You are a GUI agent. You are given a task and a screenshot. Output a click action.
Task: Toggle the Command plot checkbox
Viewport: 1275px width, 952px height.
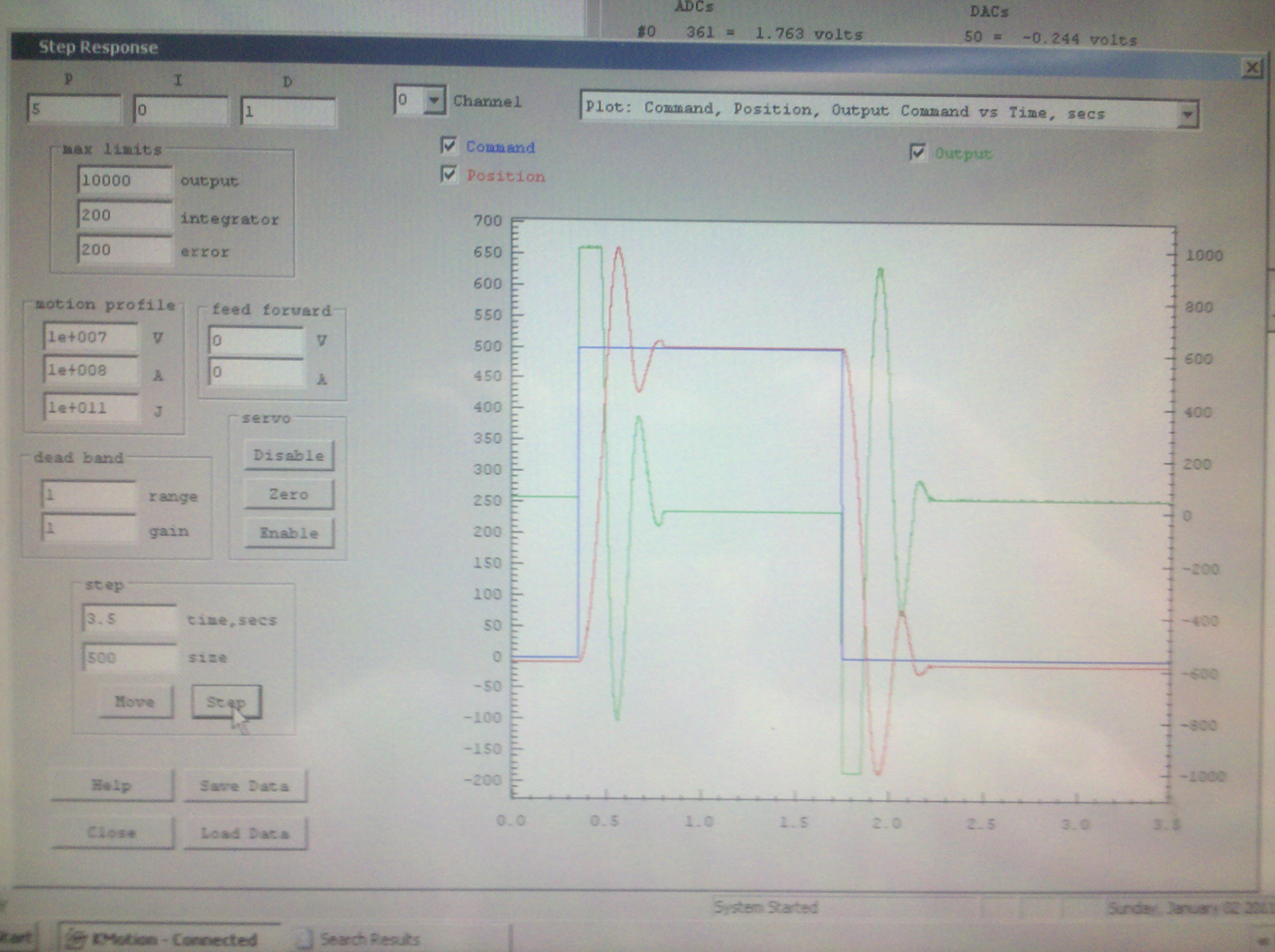pos(449,146)
